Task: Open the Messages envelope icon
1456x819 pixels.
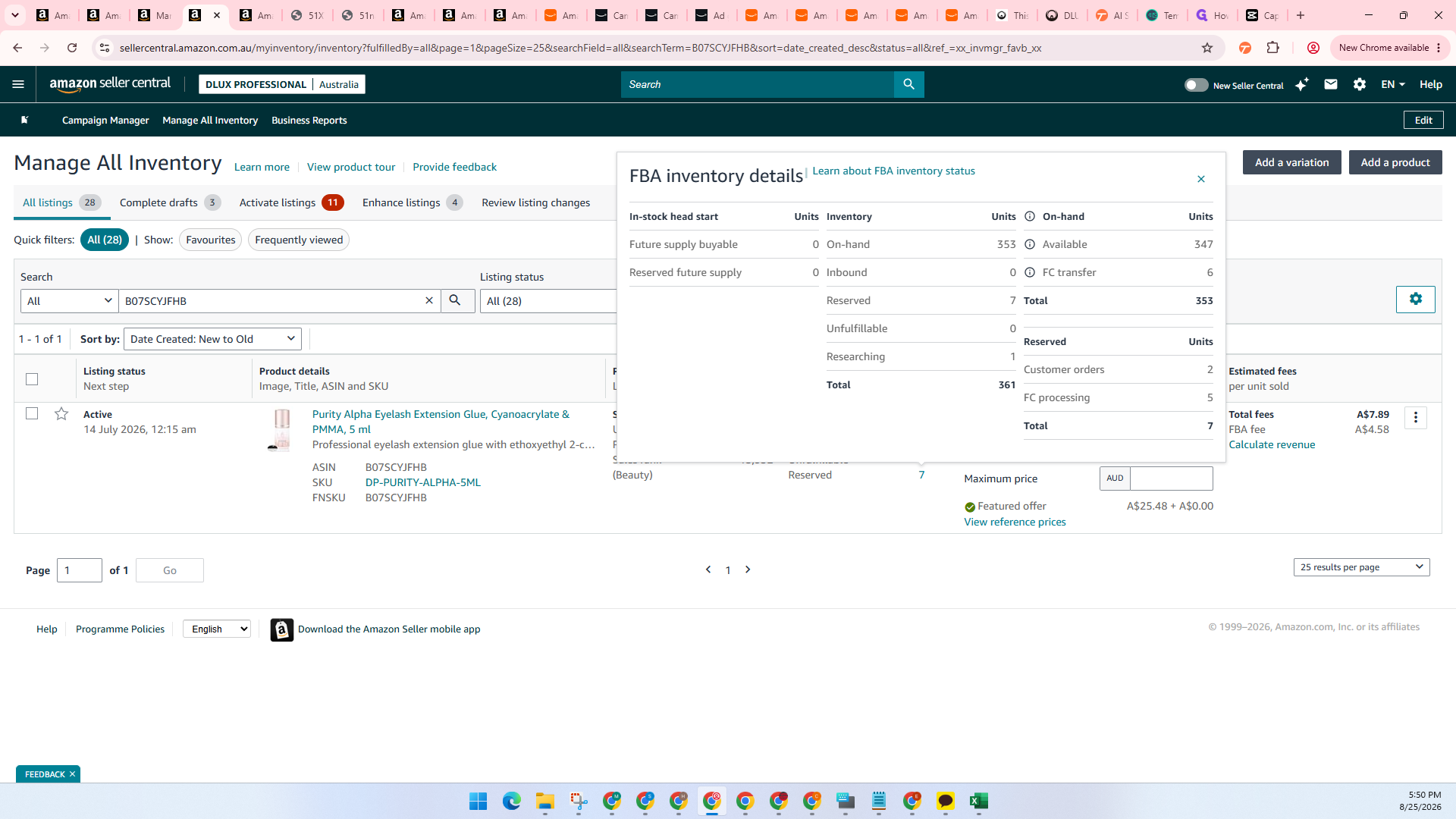Action: (1331, 84)
